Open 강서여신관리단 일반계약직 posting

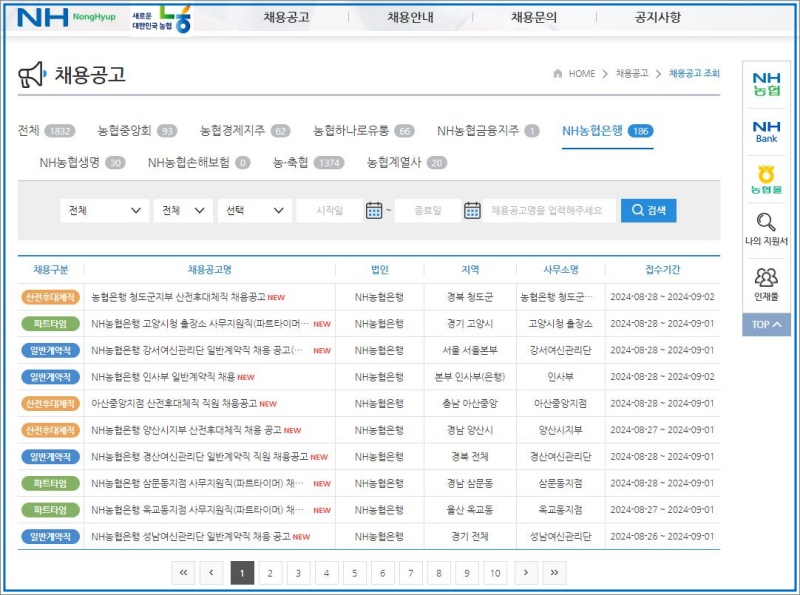click(x=196, y=350)
